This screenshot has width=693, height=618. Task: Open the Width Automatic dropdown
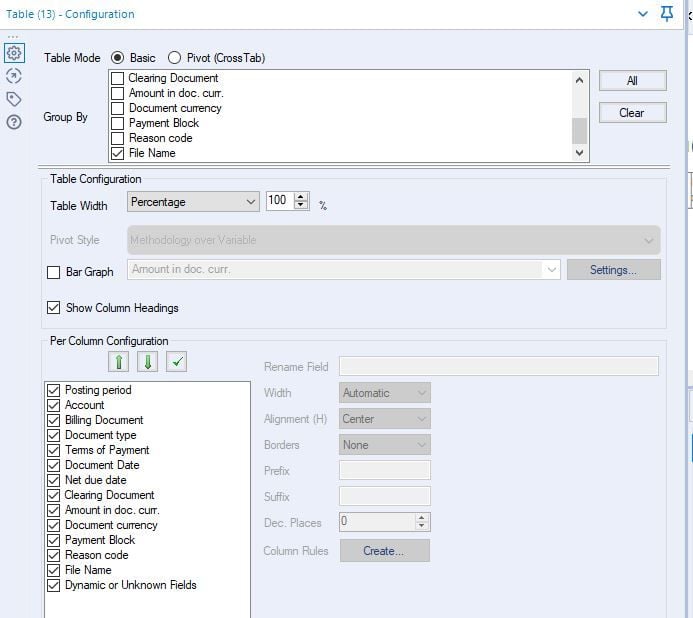pos(385,393)
